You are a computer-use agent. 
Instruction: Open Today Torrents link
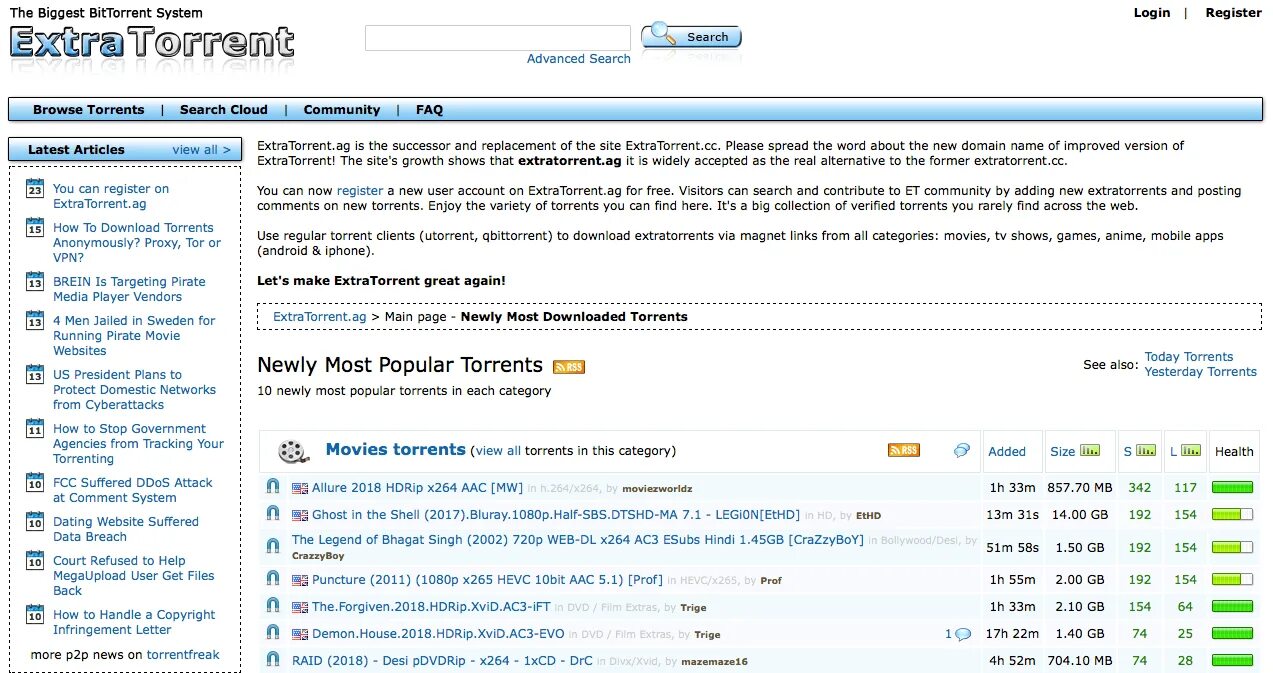click(1189, 357)
